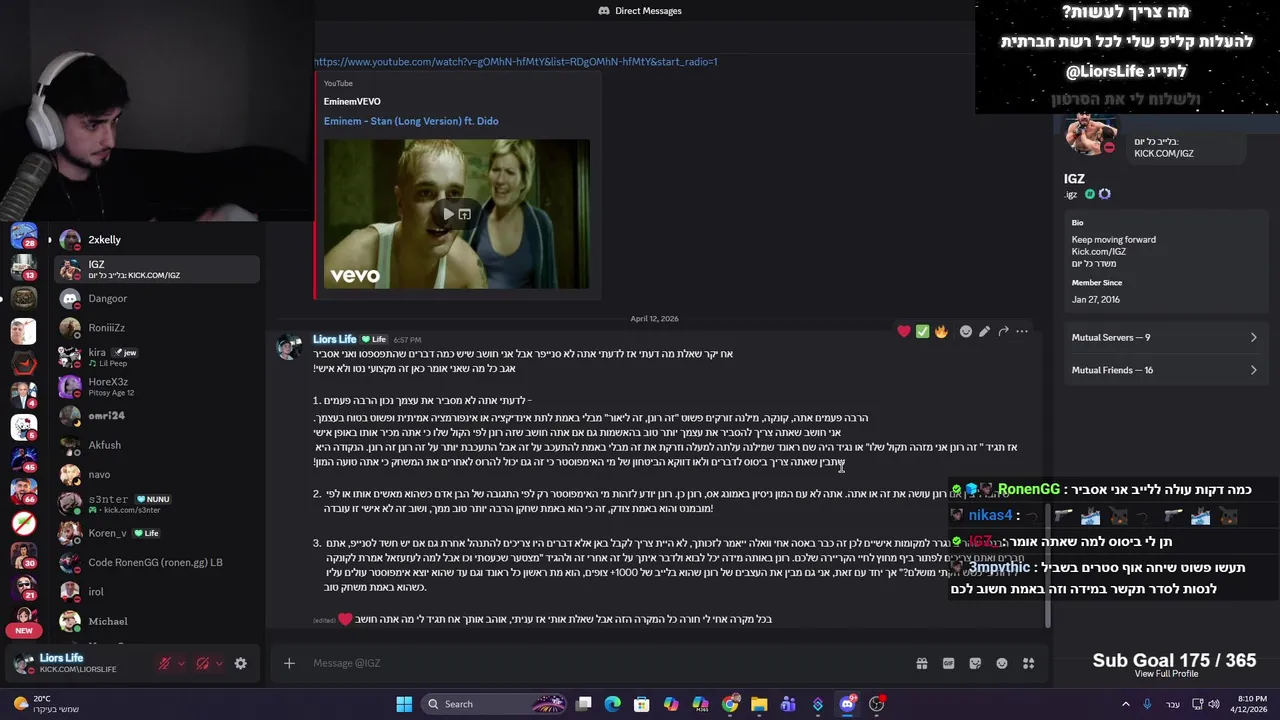
Task: Open the three-dot more message options
Action: point(1022,331)
